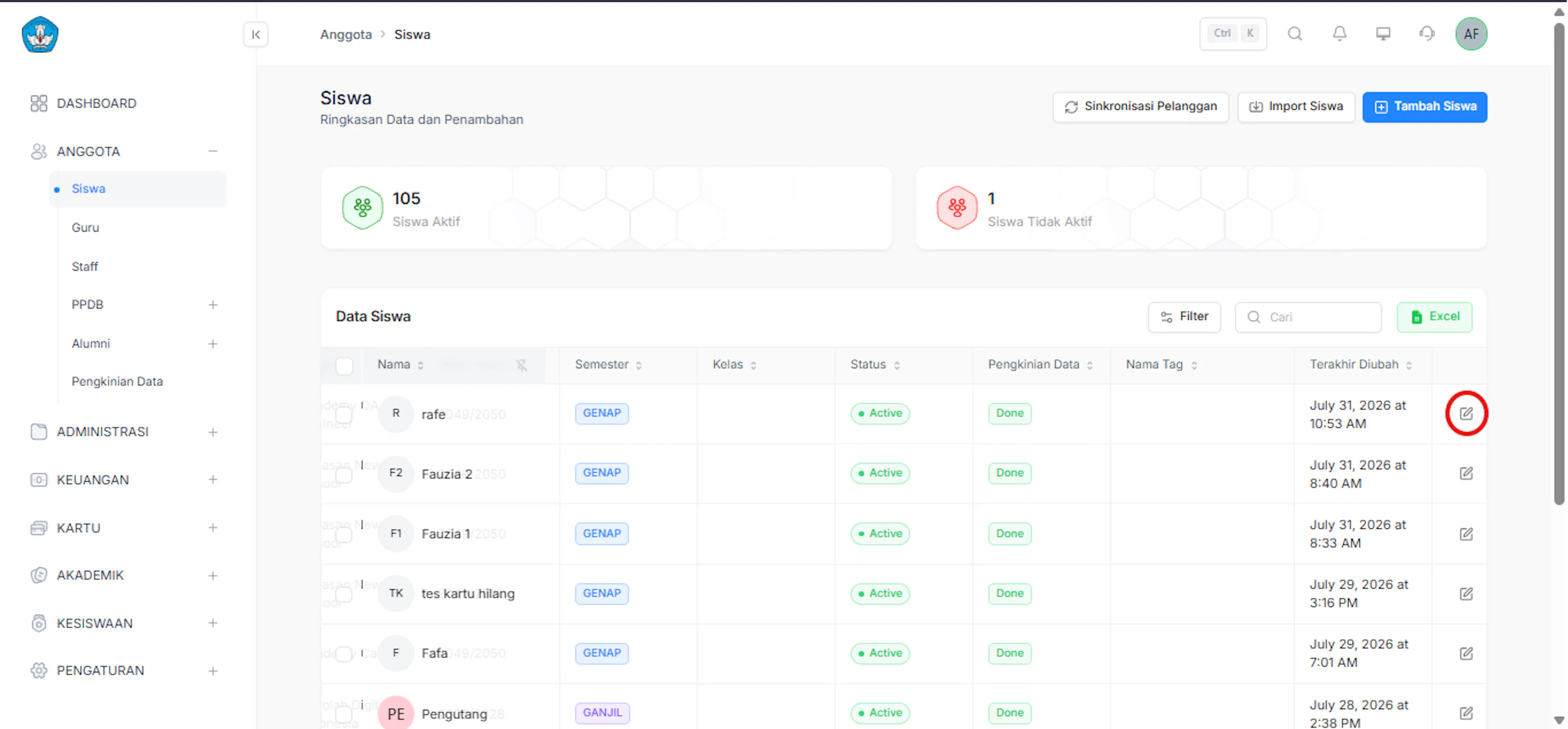This screenshot has height=729, width=1568.
Task: Open the Siswa submenu item
Action: pyautogui.click(x=138, y=189)
